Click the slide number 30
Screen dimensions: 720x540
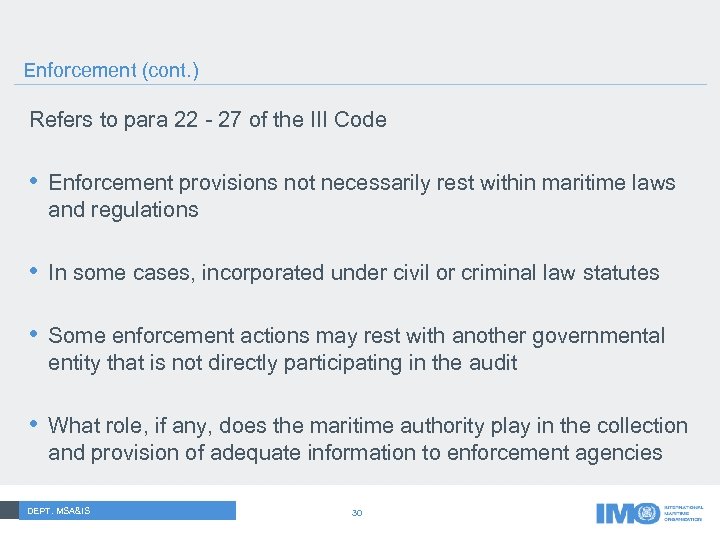point(357,513)
